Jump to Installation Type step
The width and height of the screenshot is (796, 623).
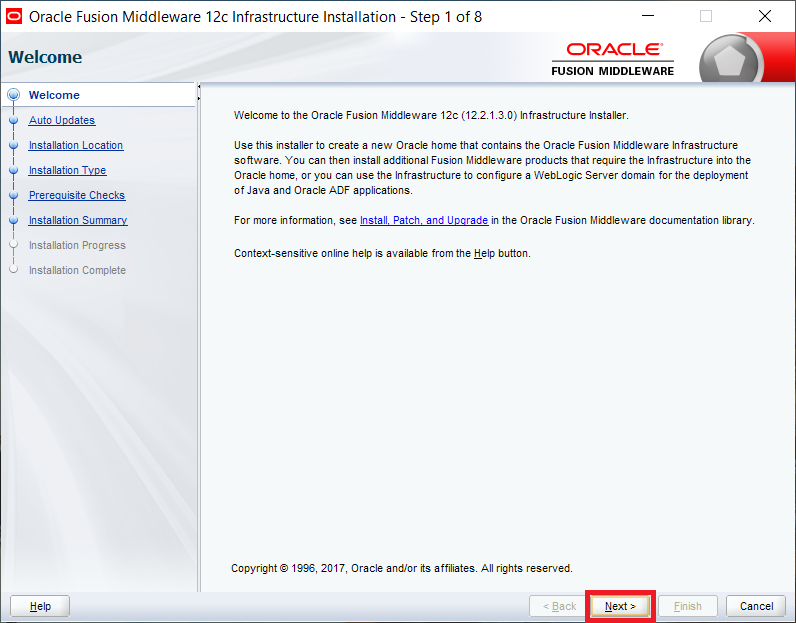pyautogui.click(x=68, y=170)
